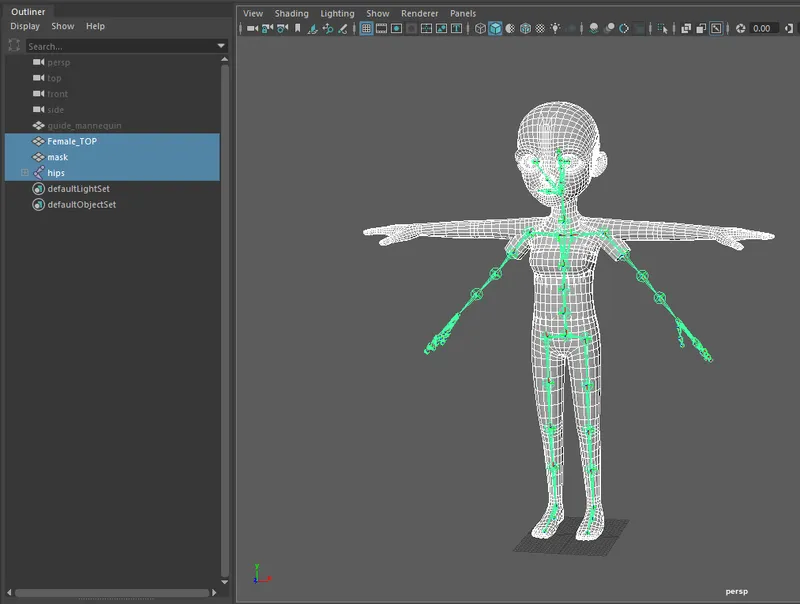Activate 2D Pan/Zoom mode
Image resolution: width=800 pixels, height=604 pixels.
coord(328,28)
